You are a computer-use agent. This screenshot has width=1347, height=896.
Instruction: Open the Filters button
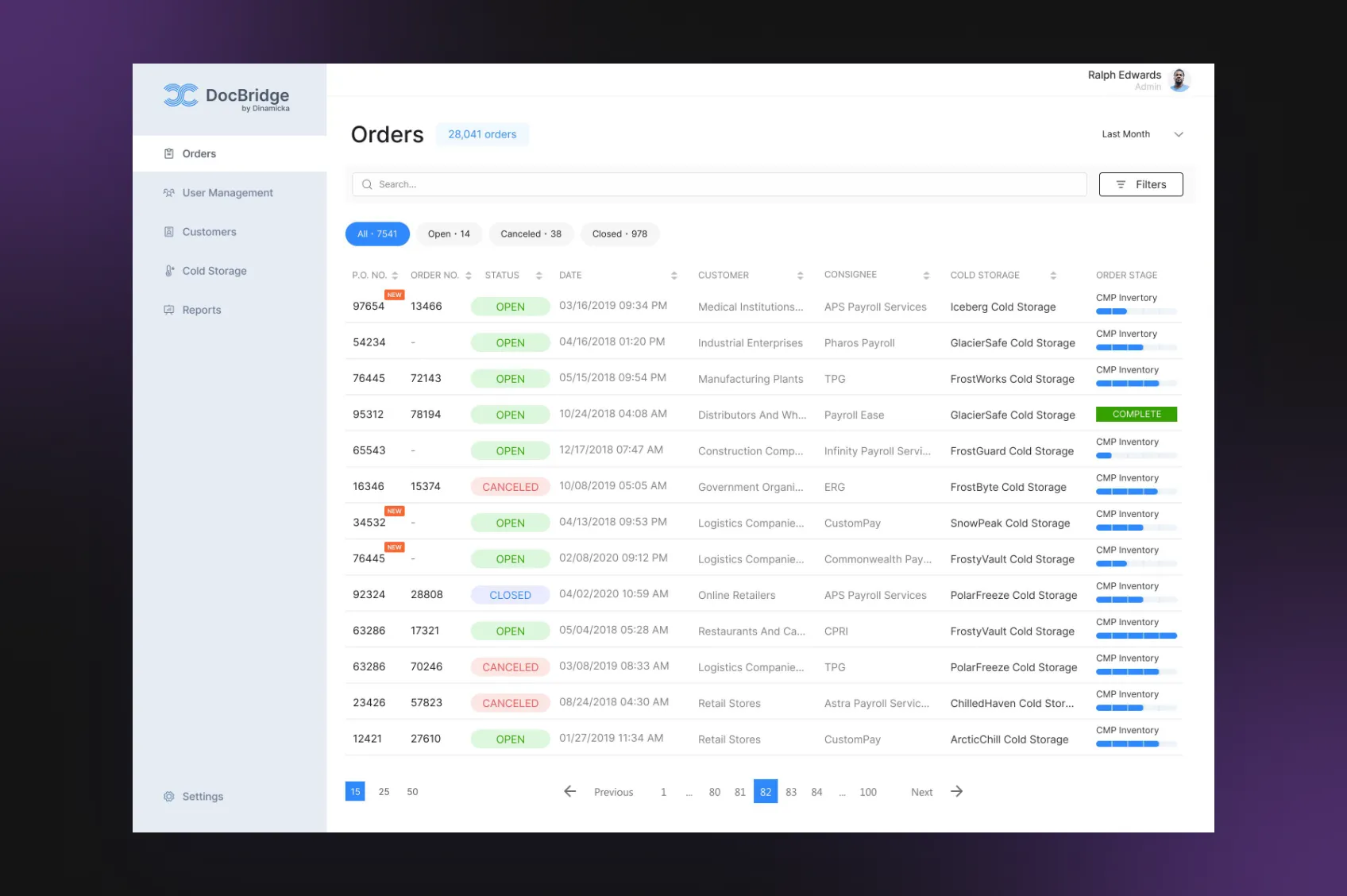click(x=1141, y=184)
